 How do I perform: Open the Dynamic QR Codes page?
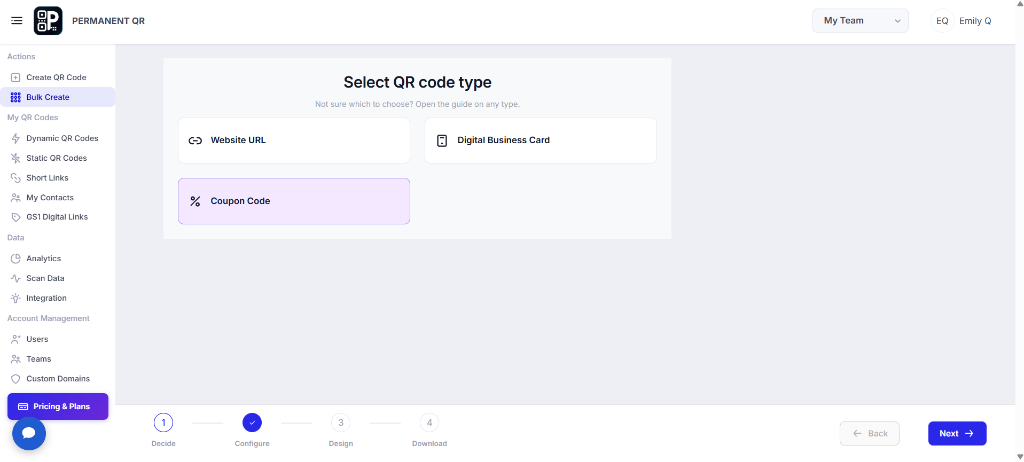click(57, 139)
